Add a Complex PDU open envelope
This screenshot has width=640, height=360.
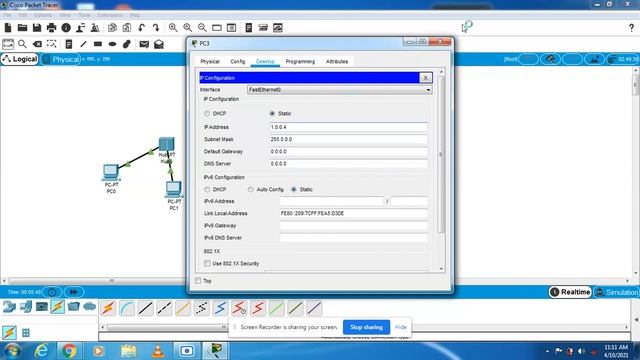click(159, 44)
